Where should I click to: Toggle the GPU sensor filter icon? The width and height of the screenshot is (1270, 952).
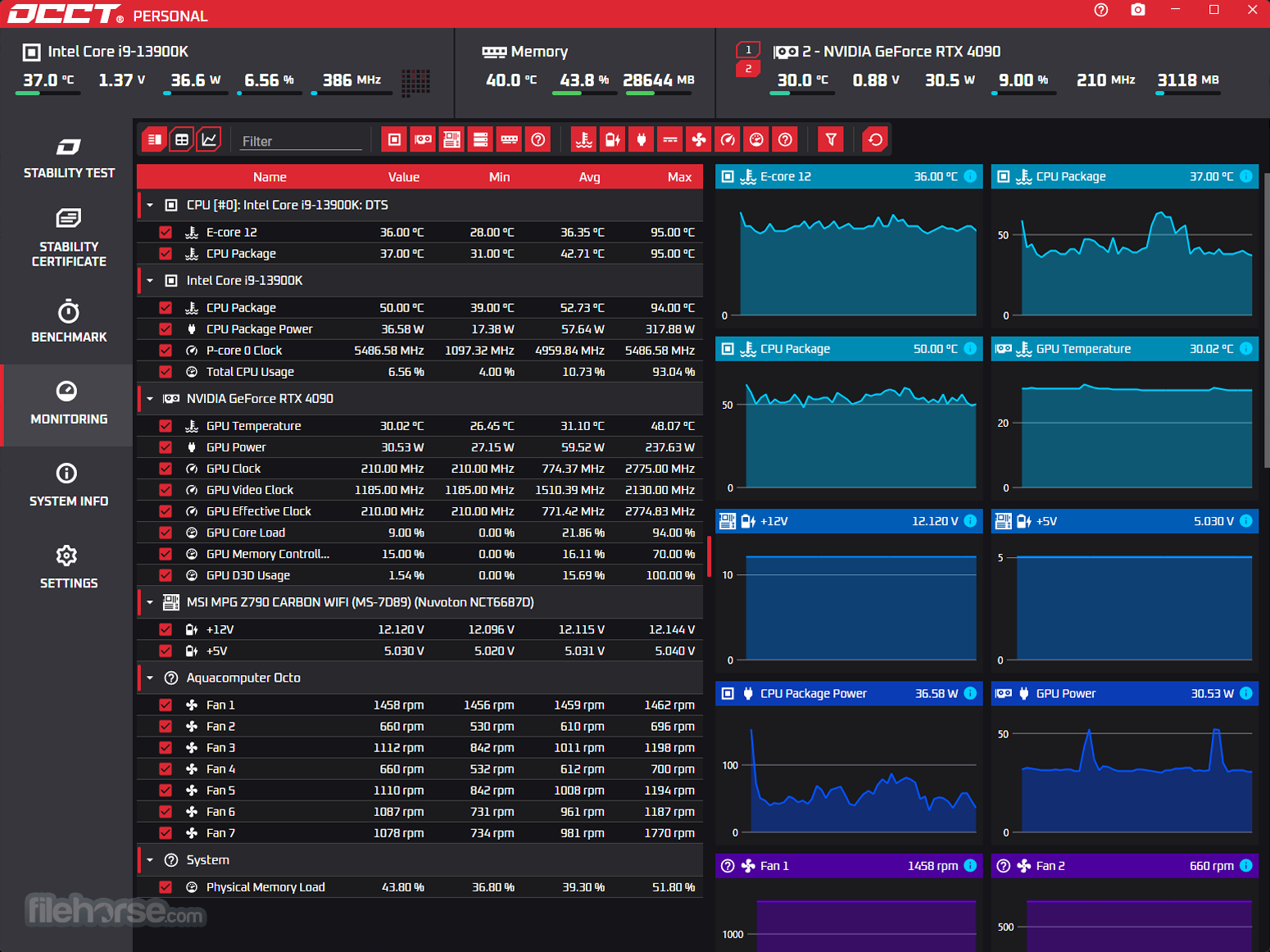(423, 139)
